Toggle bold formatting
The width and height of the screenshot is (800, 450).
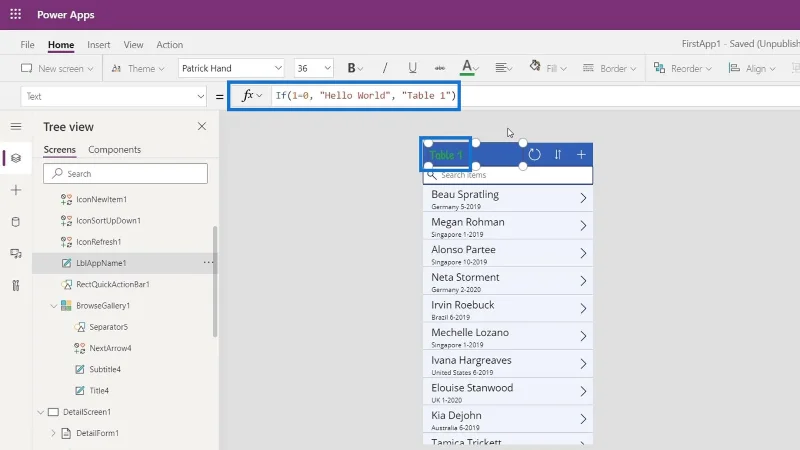[351, 68]
